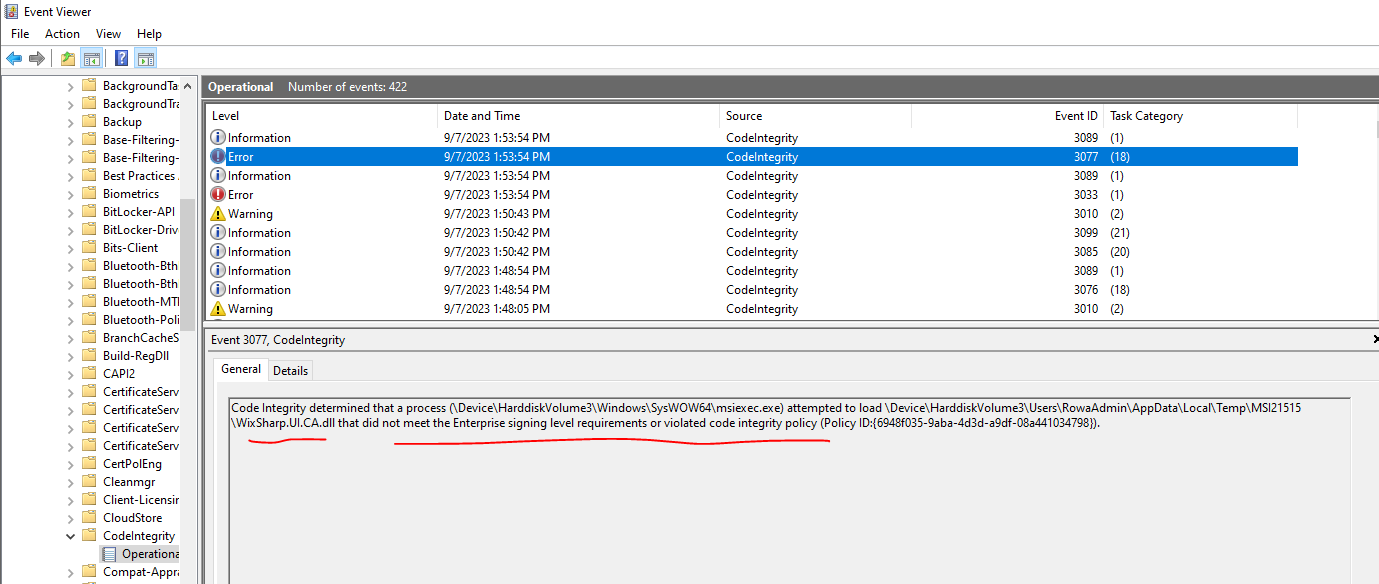
Task: Switch to the Details tab
Action: click(x=290, y=370)
